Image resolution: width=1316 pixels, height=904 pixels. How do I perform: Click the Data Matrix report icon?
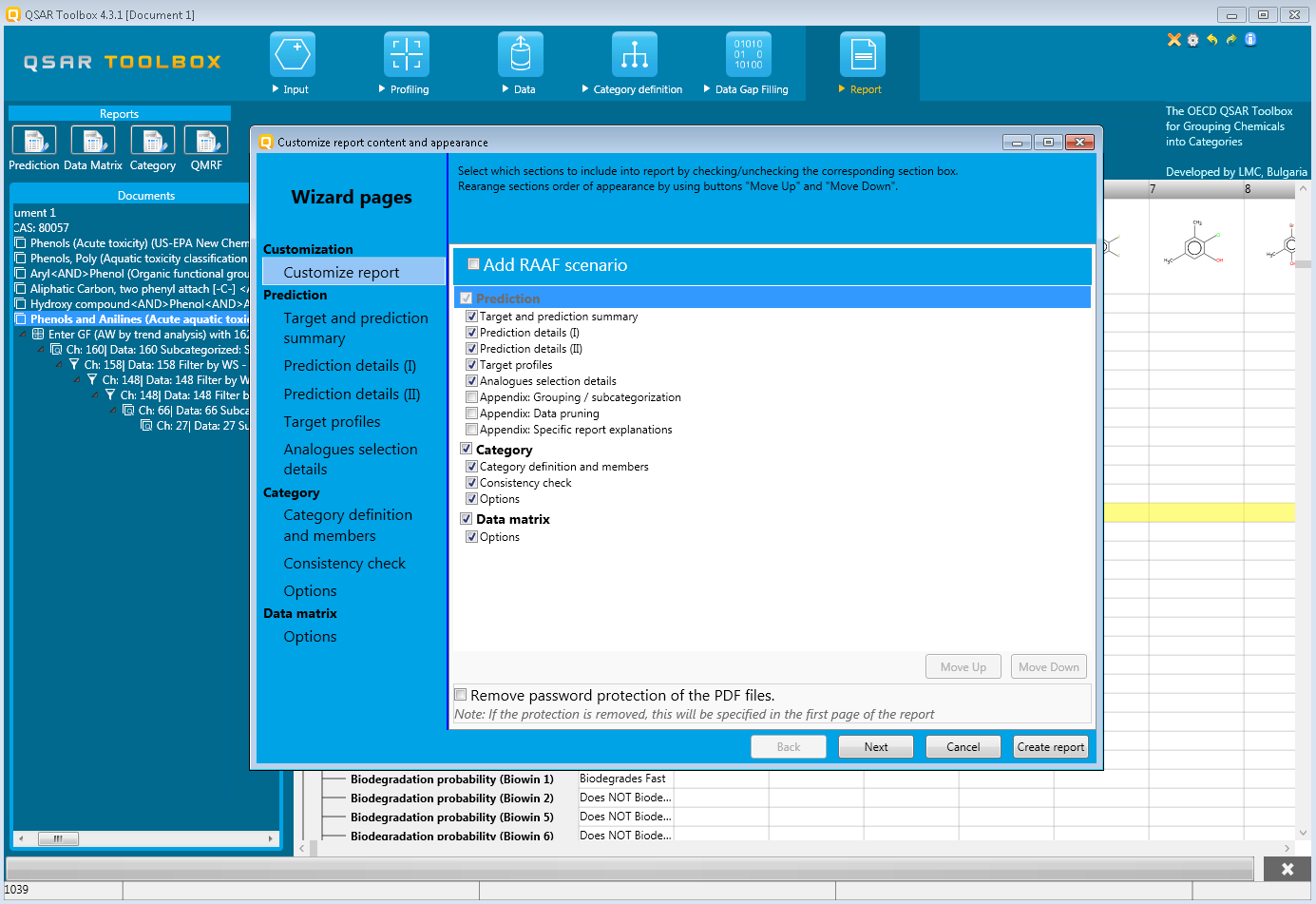point(93,141)
